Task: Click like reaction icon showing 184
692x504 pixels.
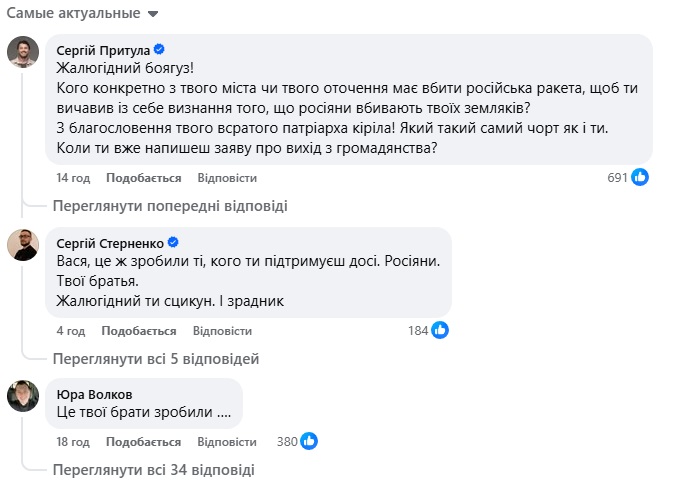Action: [440, 330]
